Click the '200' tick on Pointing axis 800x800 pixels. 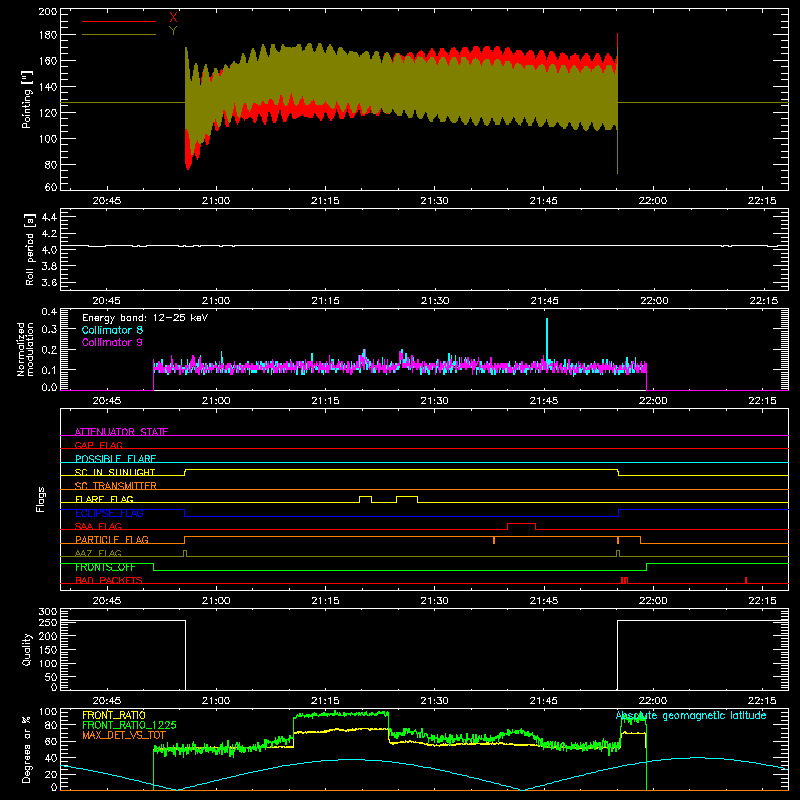[47, 12]
